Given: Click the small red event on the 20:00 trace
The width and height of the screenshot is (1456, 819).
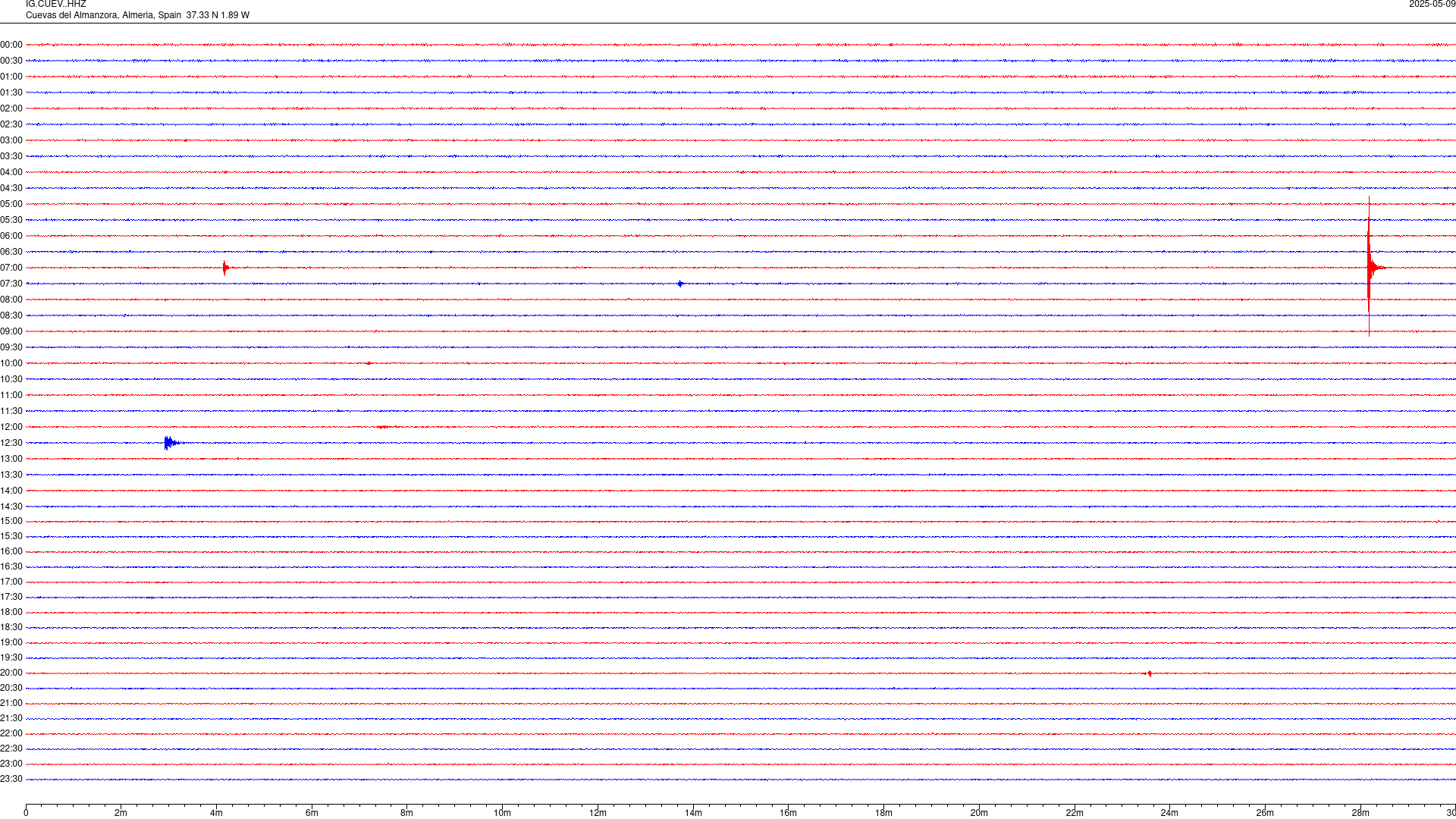Looking at the screenshot, I should 1148,673.
